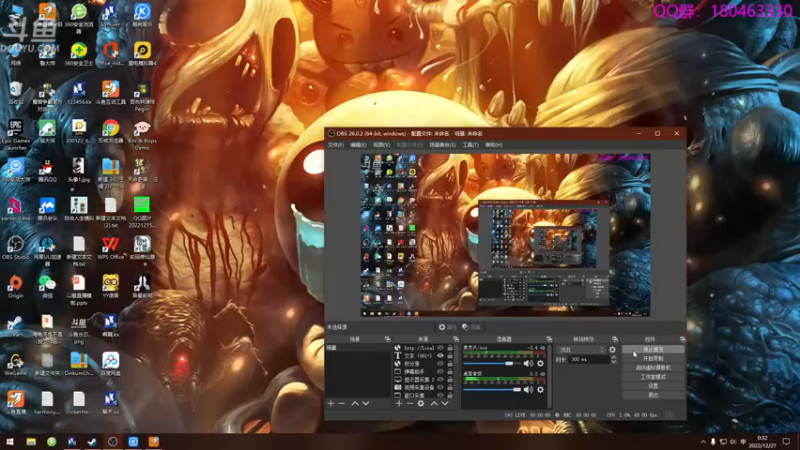Viewport: 800px width, 450px height.
Task: Mute the desktop audio channel
Action: [x=528, y=389]
